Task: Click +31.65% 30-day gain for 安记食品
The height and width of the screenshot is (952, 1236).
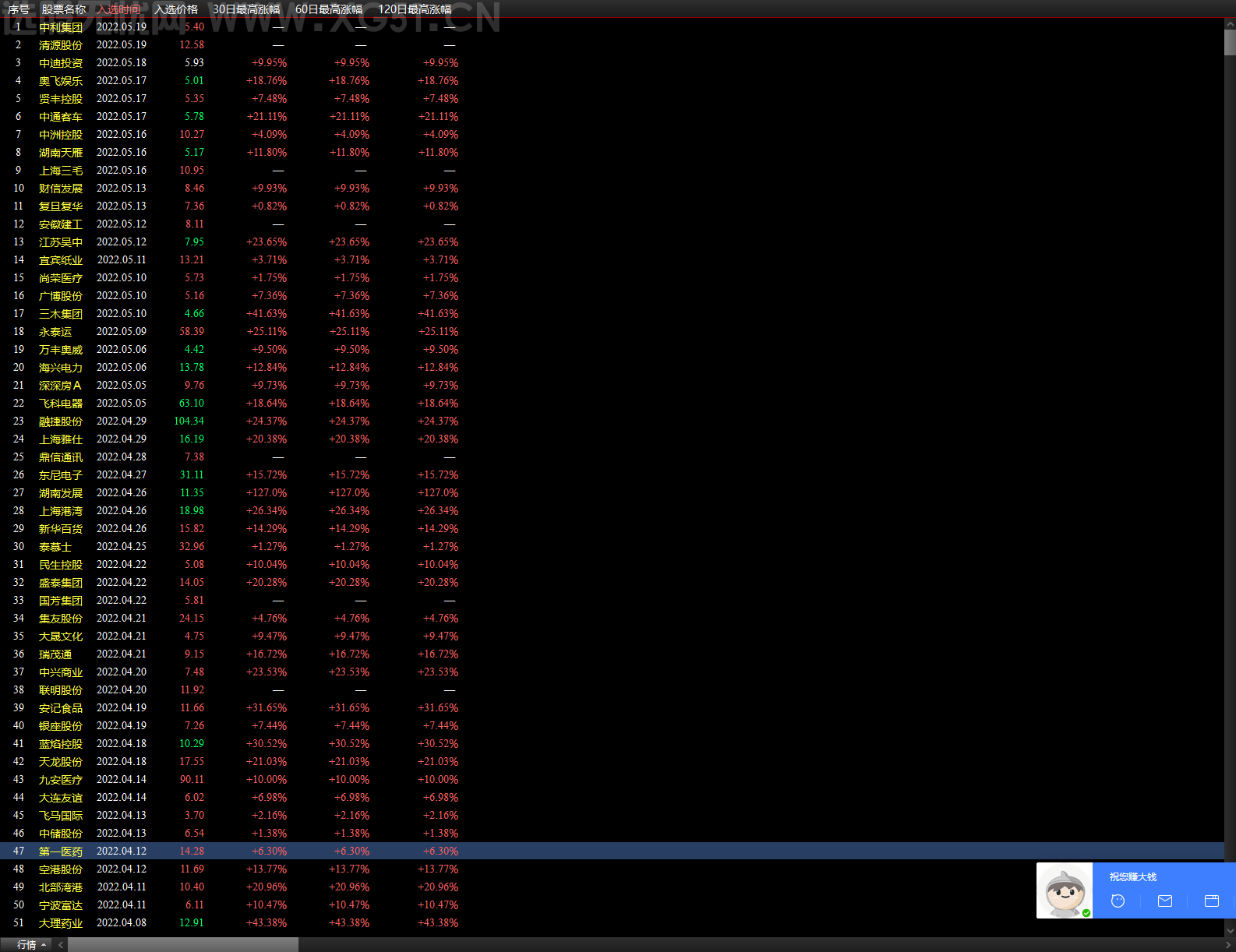Action: click(x=267, y=708)
